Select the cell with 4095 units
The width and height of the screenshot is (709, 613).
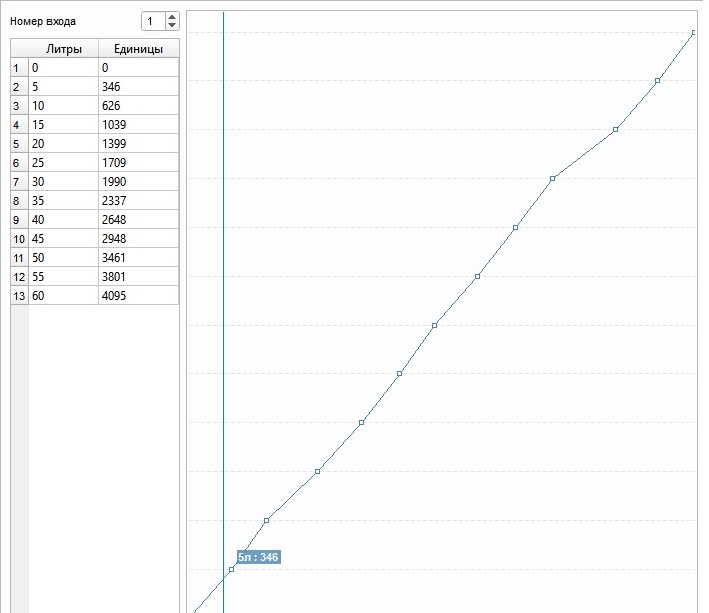coord(138,295)
